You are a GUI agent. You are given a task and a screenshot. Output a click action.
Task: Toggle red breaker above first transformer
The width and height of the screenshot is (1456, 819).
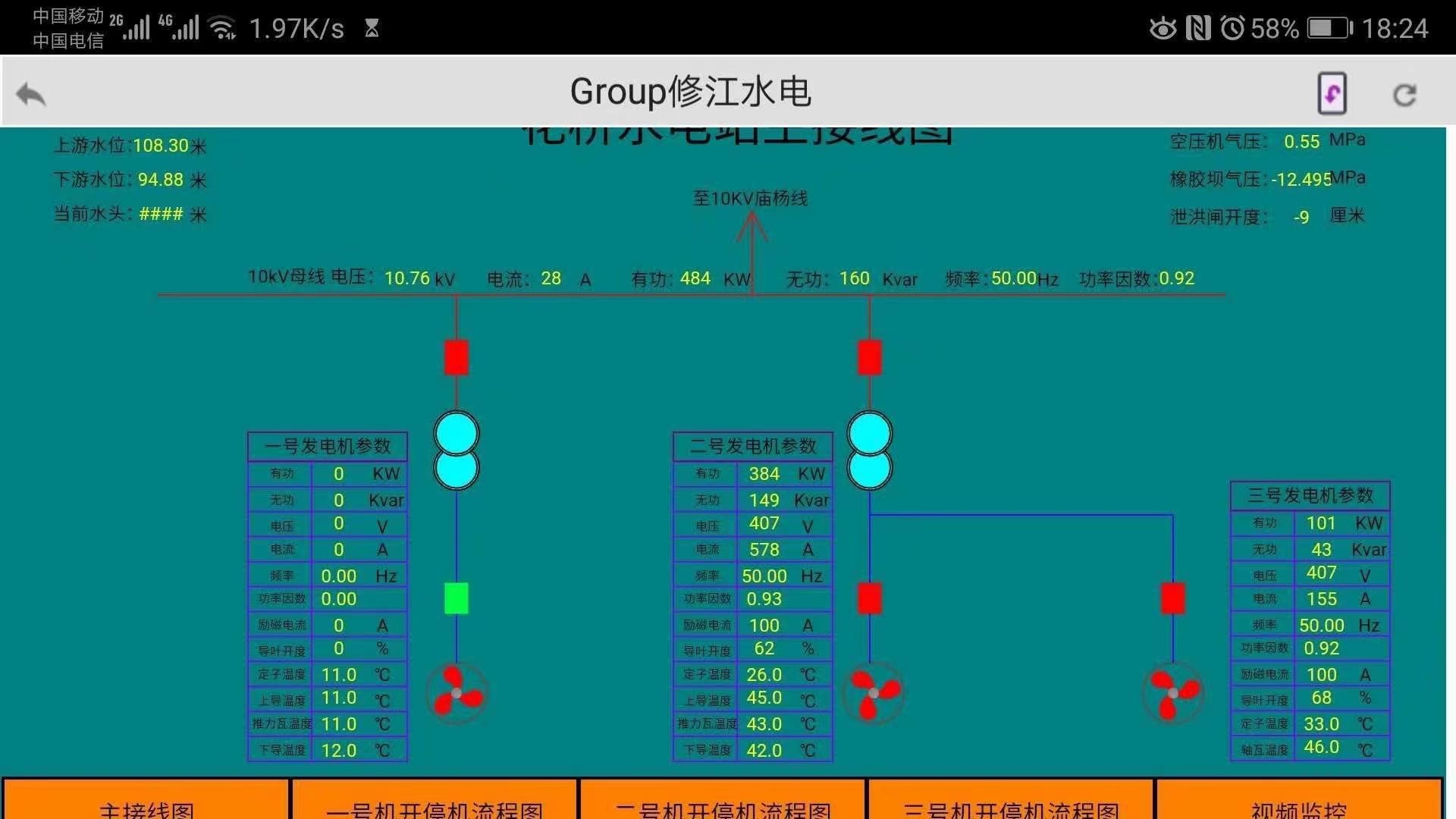tap(456, 357)
